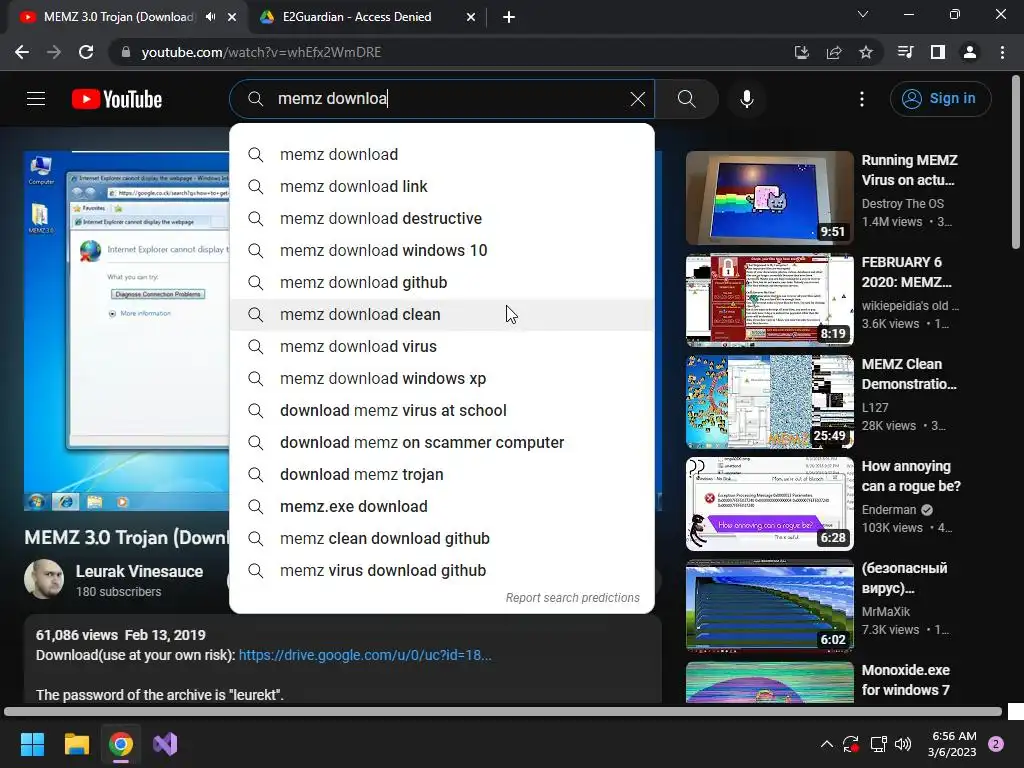The height and width of the screenshot is (768, 1024).
Task: Select suggestion 'memz download github'
Action: 442,282
